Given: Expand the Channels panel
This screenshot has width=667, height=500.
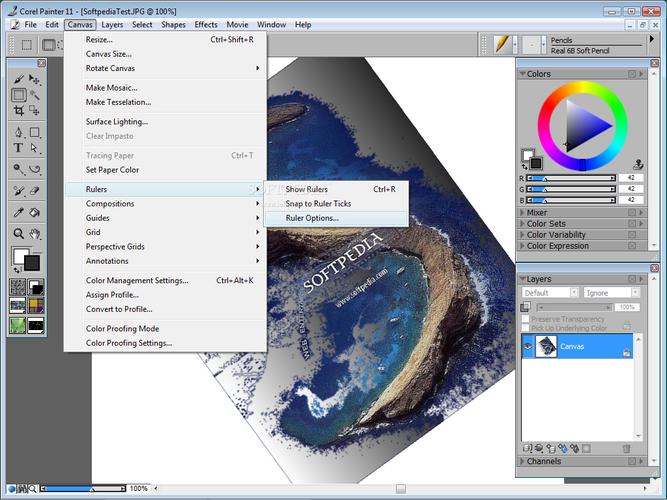Looking at the screenshot, I should 522,461.
